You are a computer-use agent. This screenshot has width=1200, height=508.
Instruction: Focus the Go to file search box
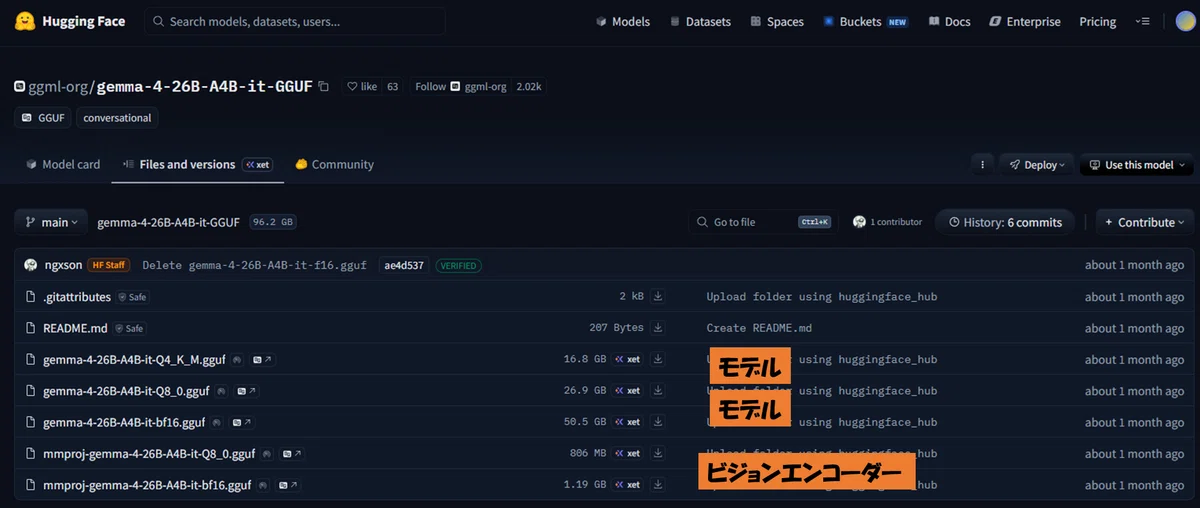[762, 222]
